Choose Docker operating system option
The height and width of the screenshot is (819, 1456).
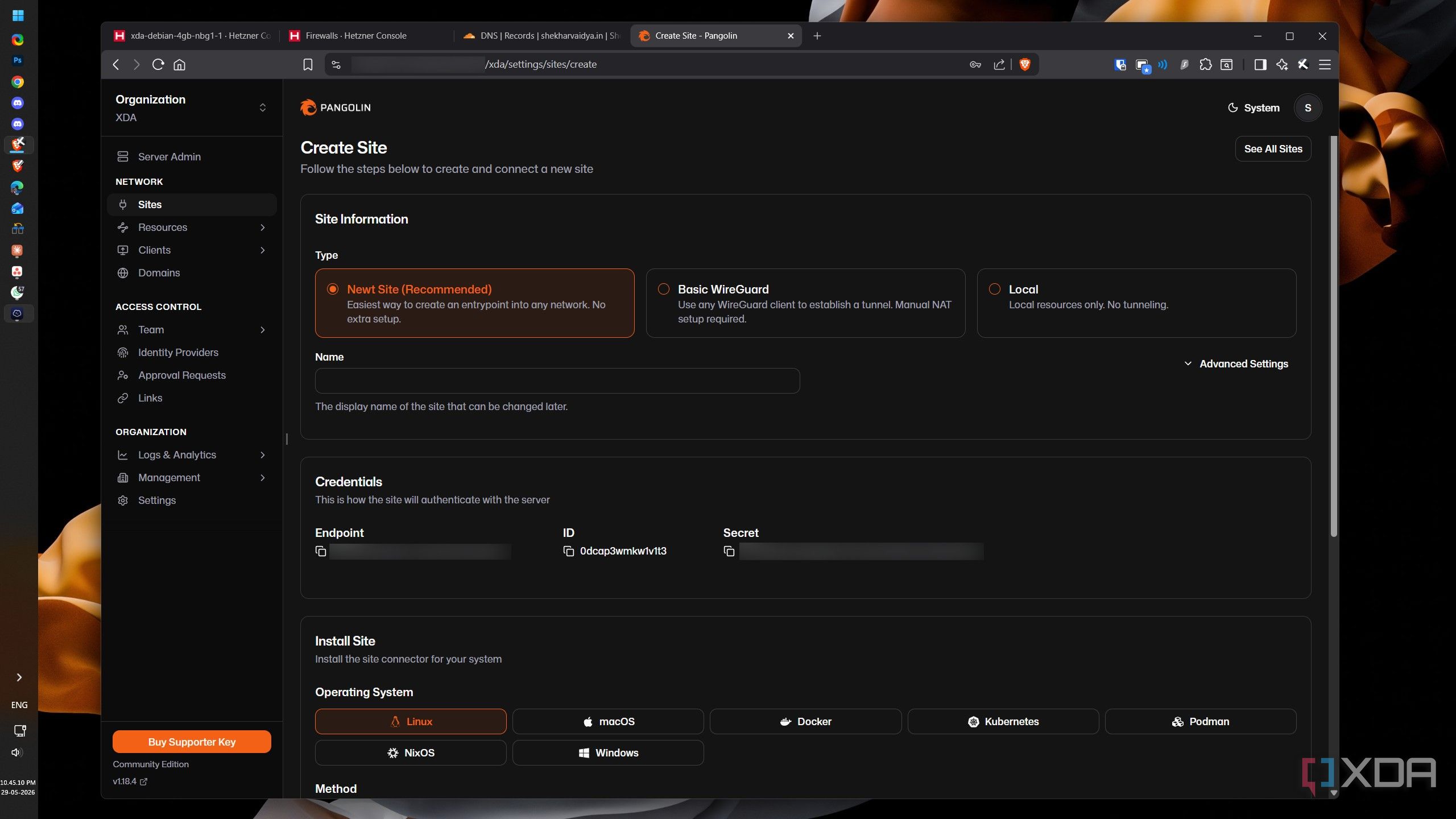tap(805, 721)
